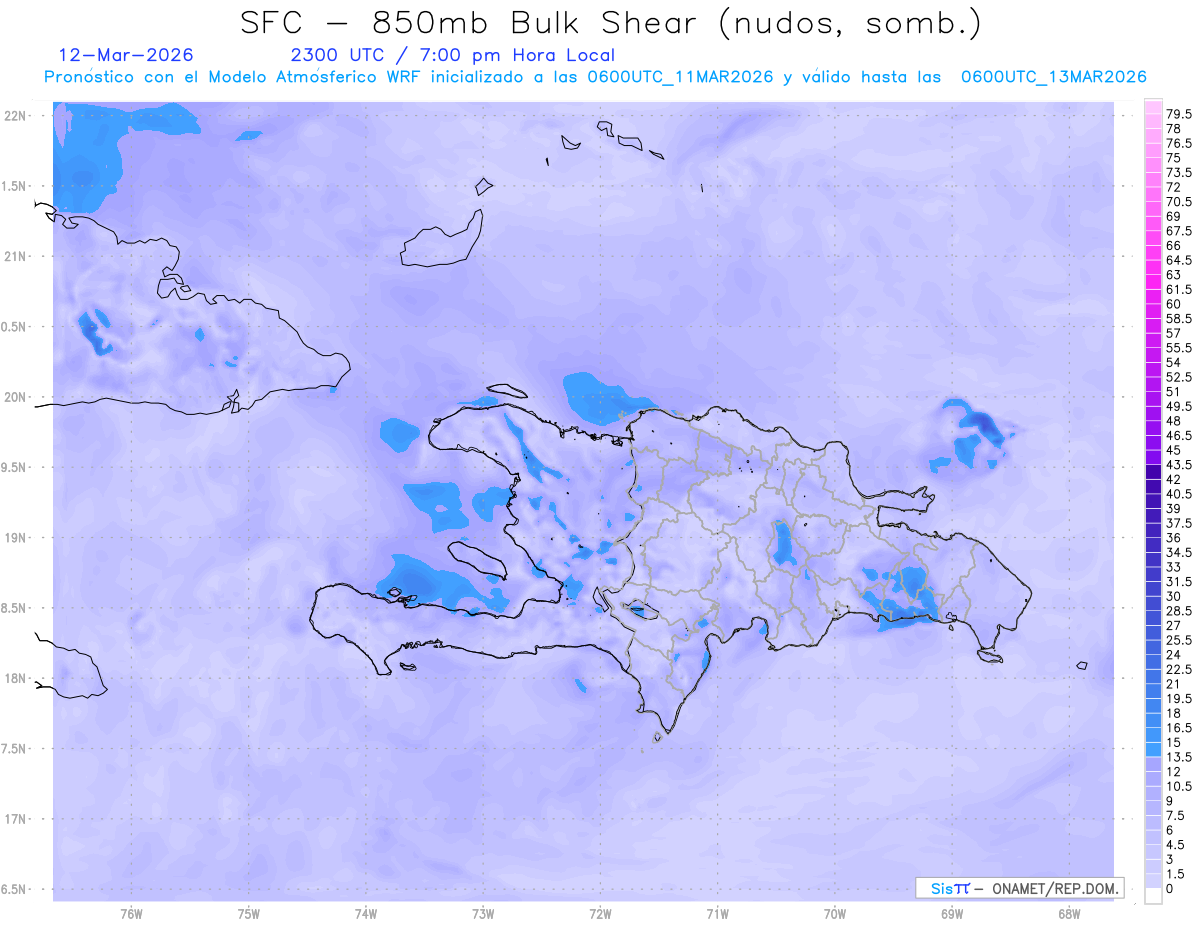Click the '22N' latitude label
The width and height of the screenshot is (1200, 927).
coord(17,115)
